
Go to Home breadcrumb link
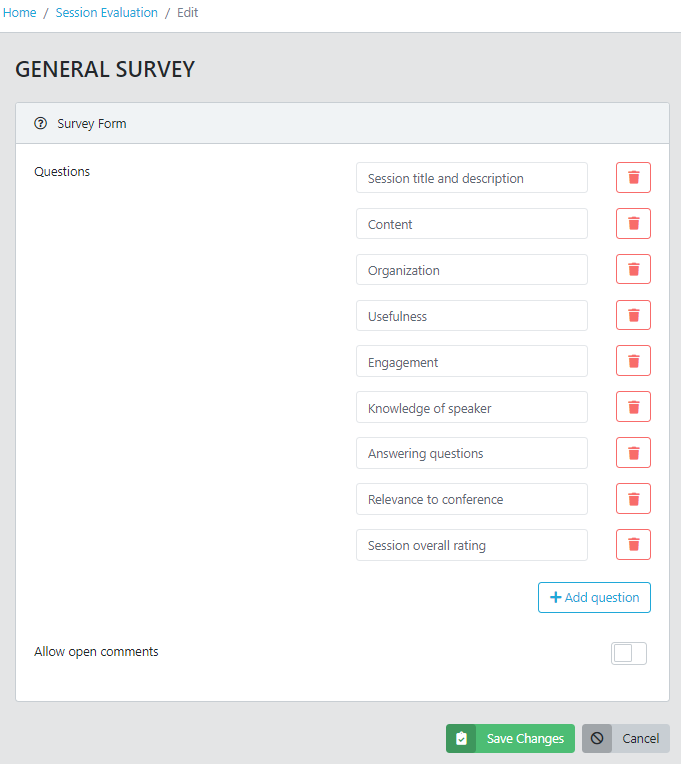[x=20, y=13]
